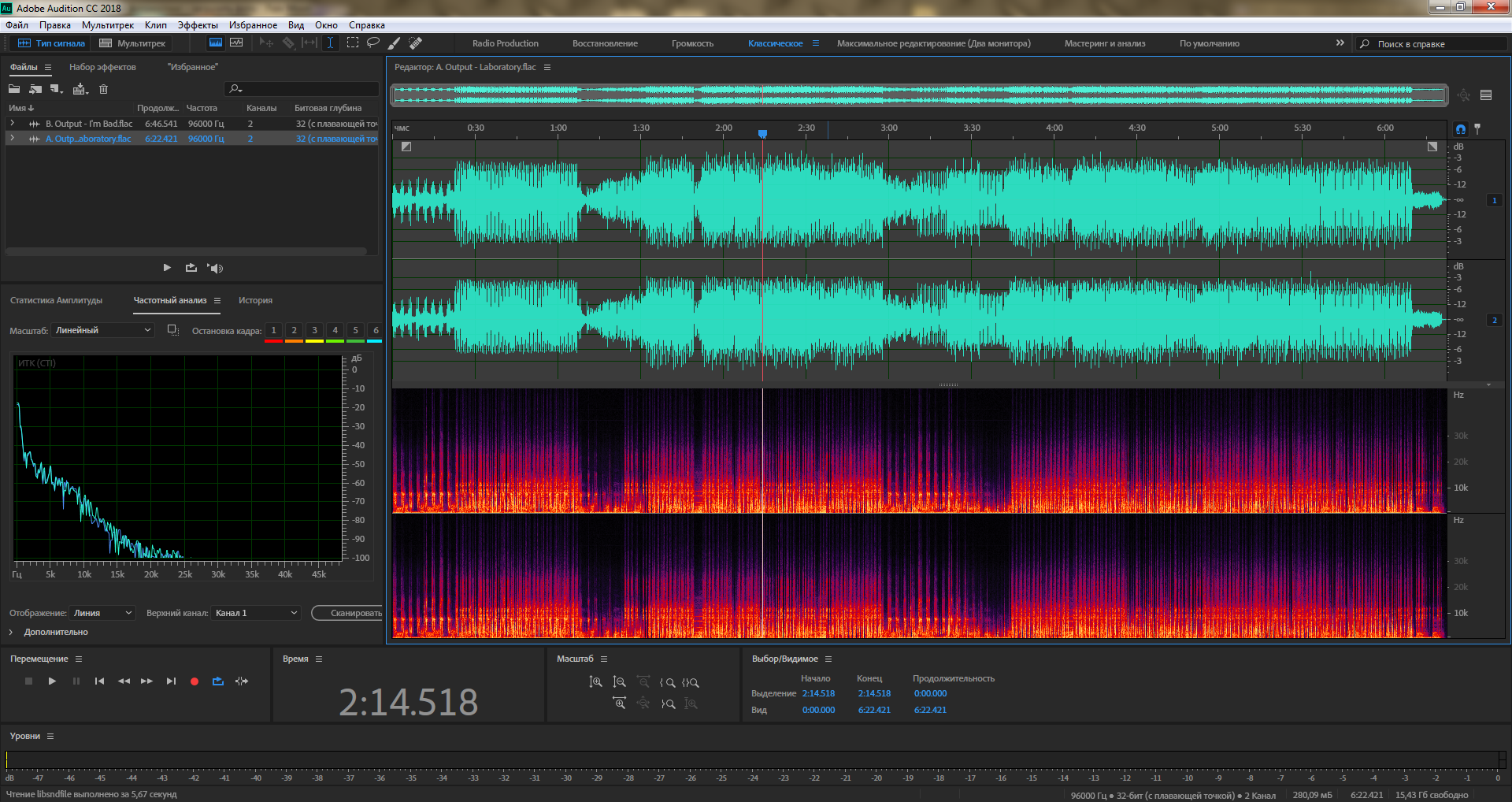Screen dimensions: 1512x802
Task: Click the trash icon to close selected files
Action: point(103,89)
